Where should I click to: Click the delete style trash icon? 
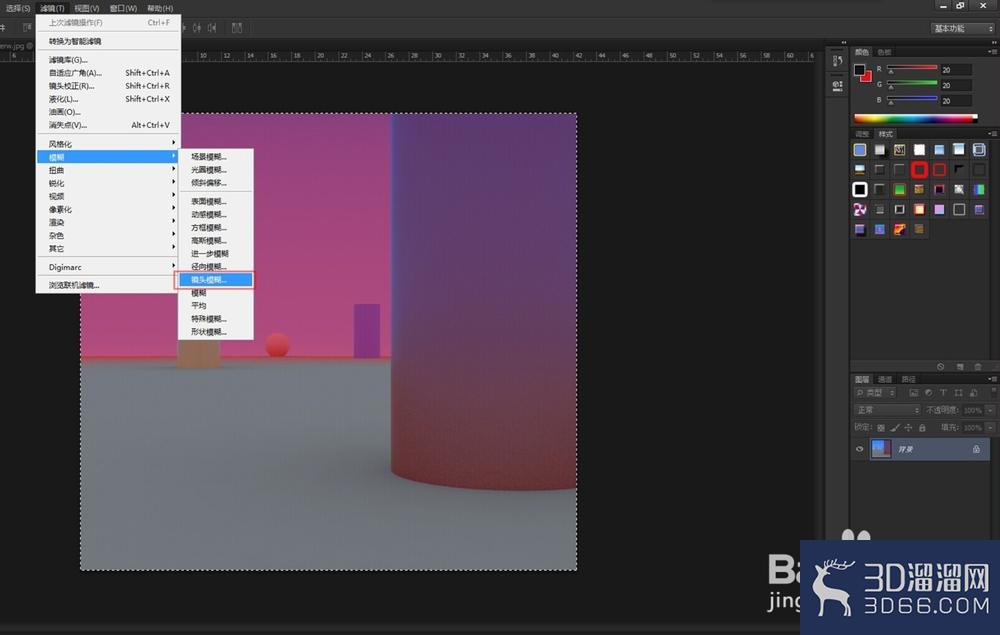point(978,367)
